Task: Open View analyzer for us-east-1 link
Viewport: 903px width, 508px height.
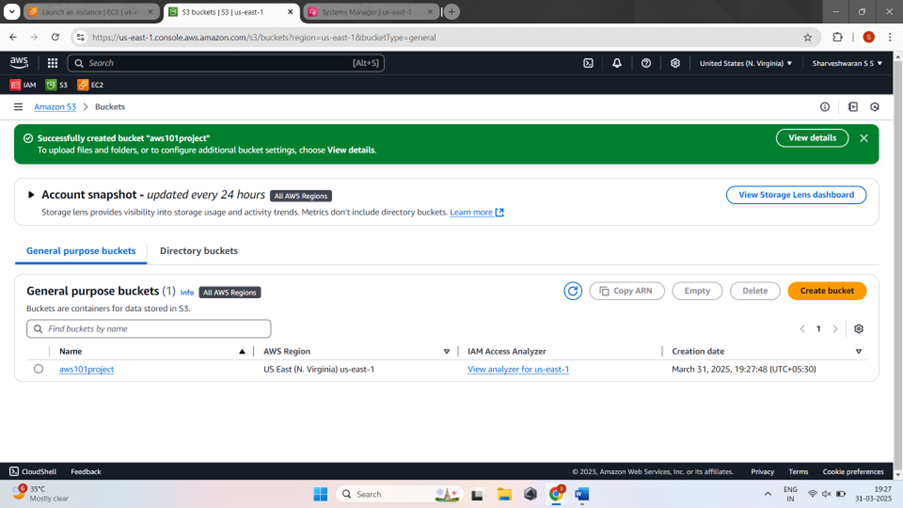Action: click(518, 369)
